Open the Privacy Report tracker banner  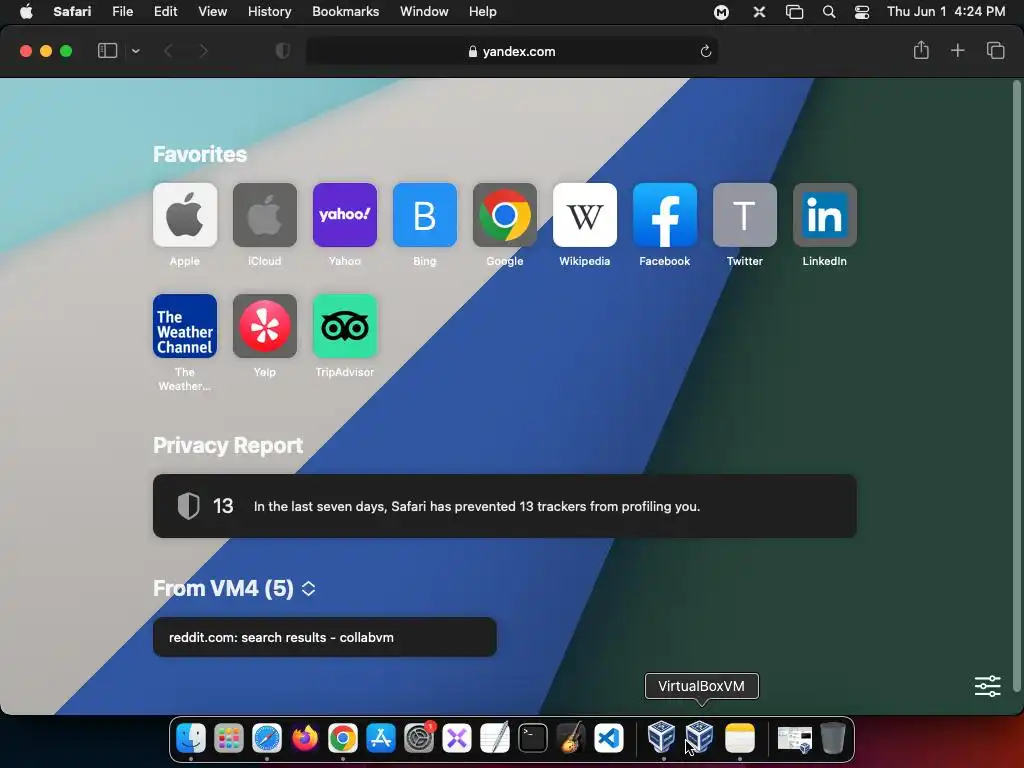click(505, 506)
